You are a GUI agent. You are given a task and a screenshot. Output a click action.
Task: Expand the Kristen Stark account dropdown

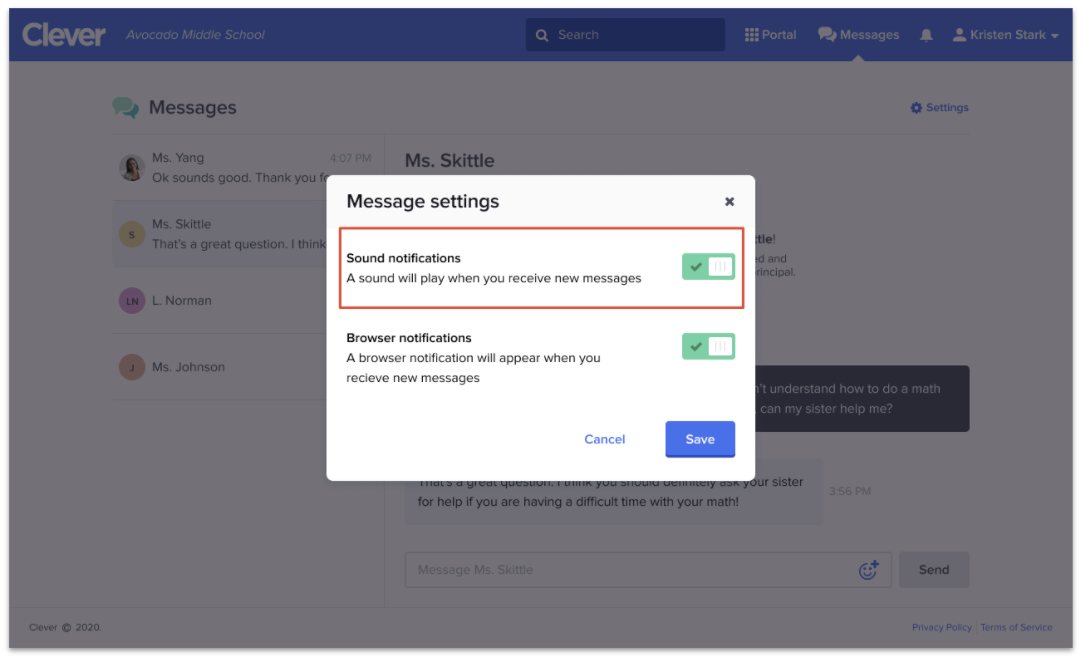tap(1004, 35)
